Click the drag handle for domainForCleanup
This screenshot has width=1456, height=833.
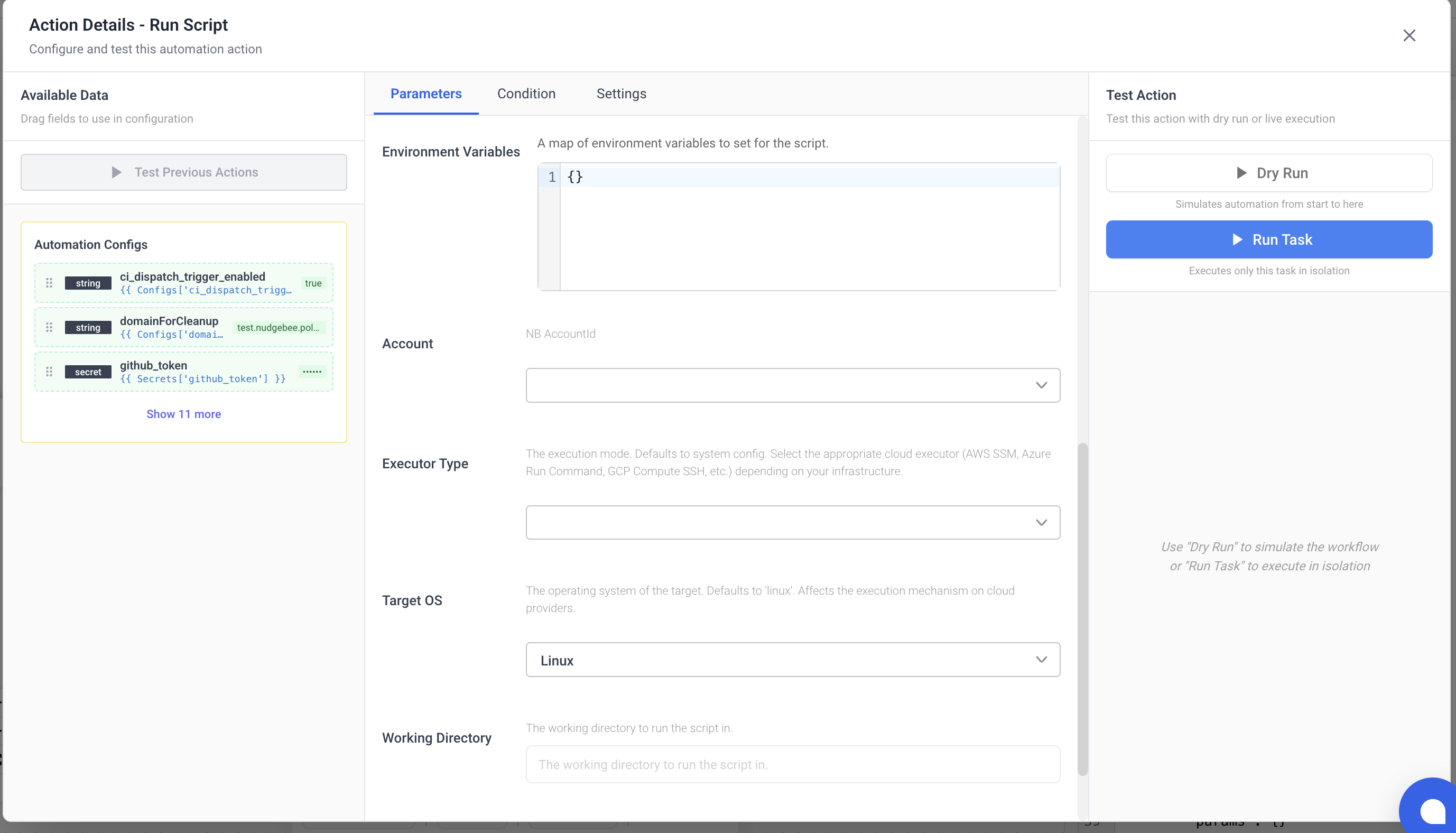49,327
